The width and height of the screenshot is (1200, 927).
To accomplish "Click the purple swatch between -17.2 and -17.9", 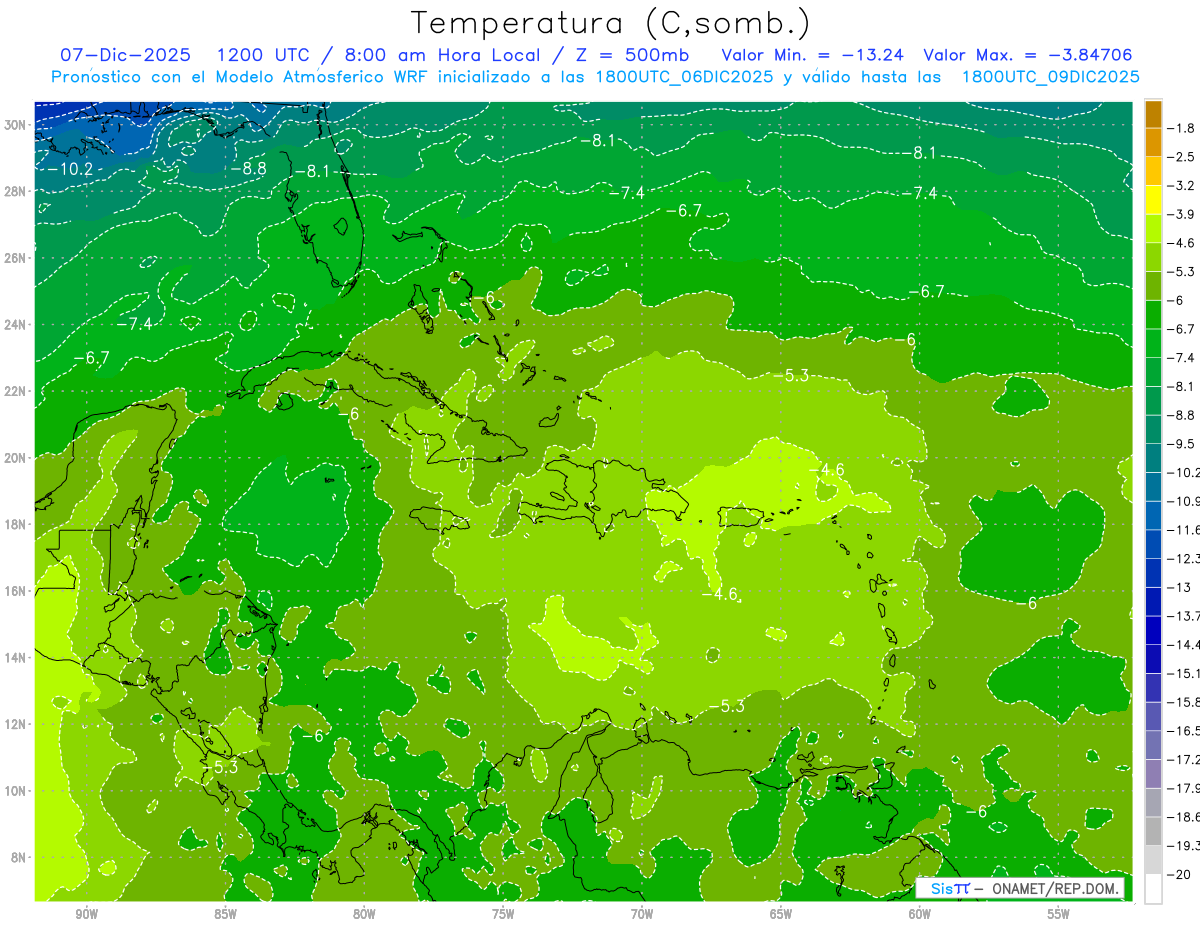I will (x=1153, y=774).
